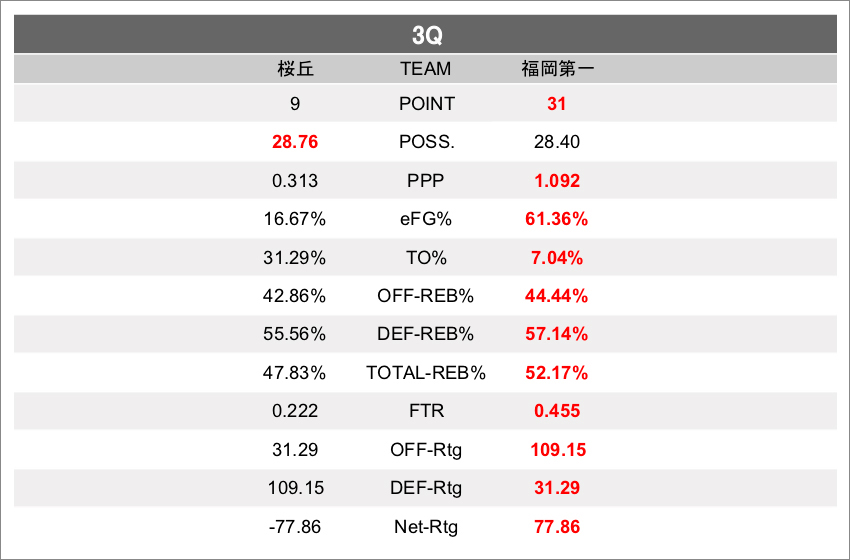This screenshot has width=850, height=560.
Task: Select the Net-Rtg row label
Action: (426, 526)
